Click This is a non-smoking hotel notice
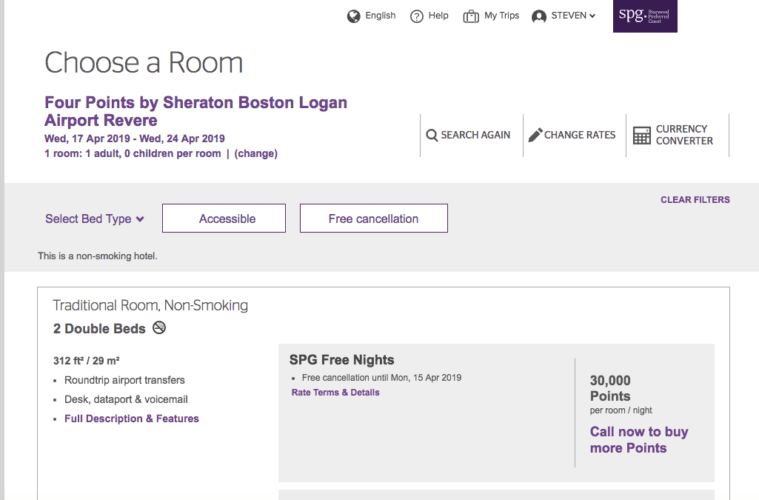The height and width of the screenshot is (500, 759). [x=97, y=256]
